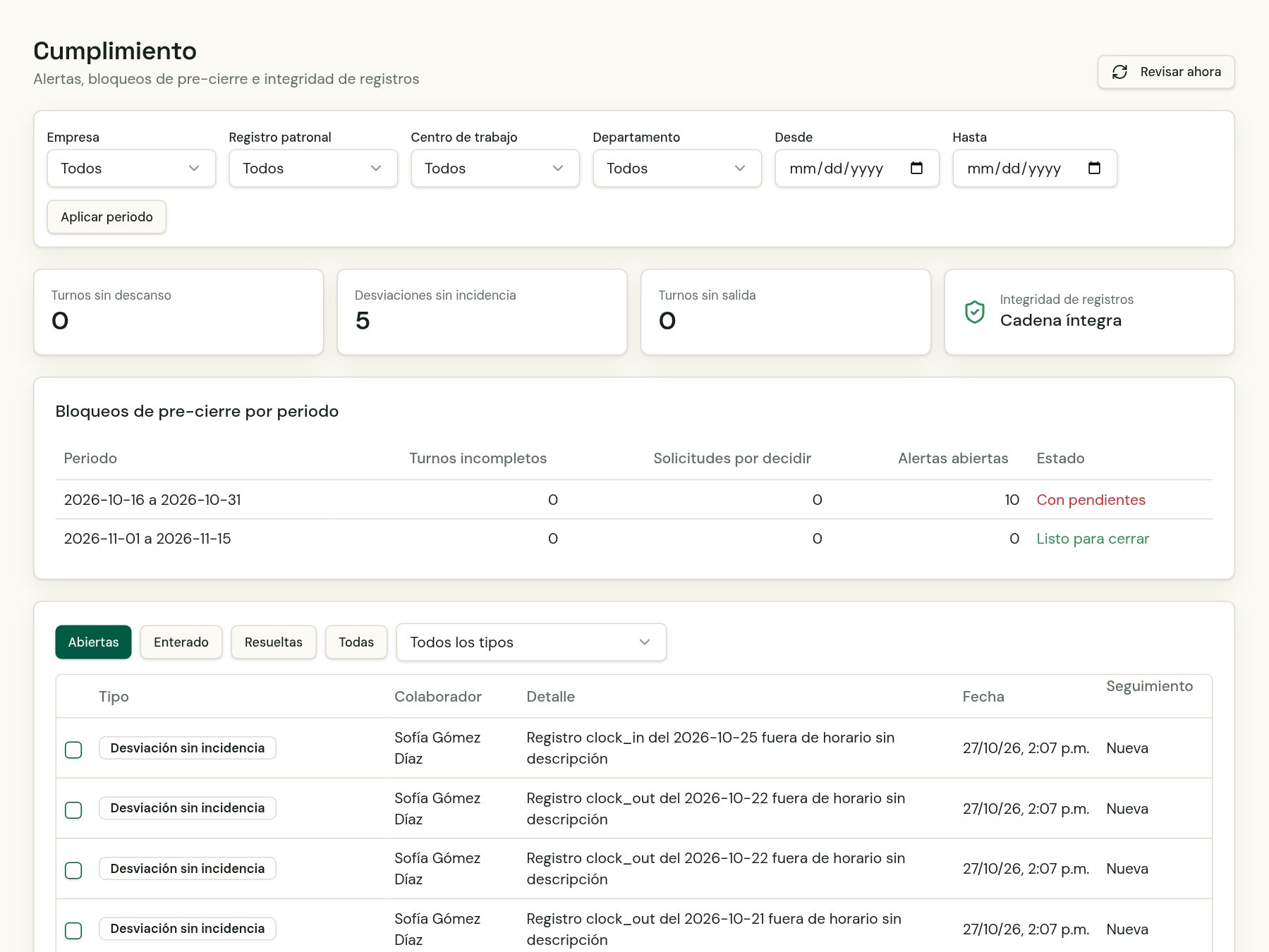Image resolution: width=1269 pixels, height=952 pixels.
Task: Expand the Centro de trabajo dropdown
Action: 495,168
